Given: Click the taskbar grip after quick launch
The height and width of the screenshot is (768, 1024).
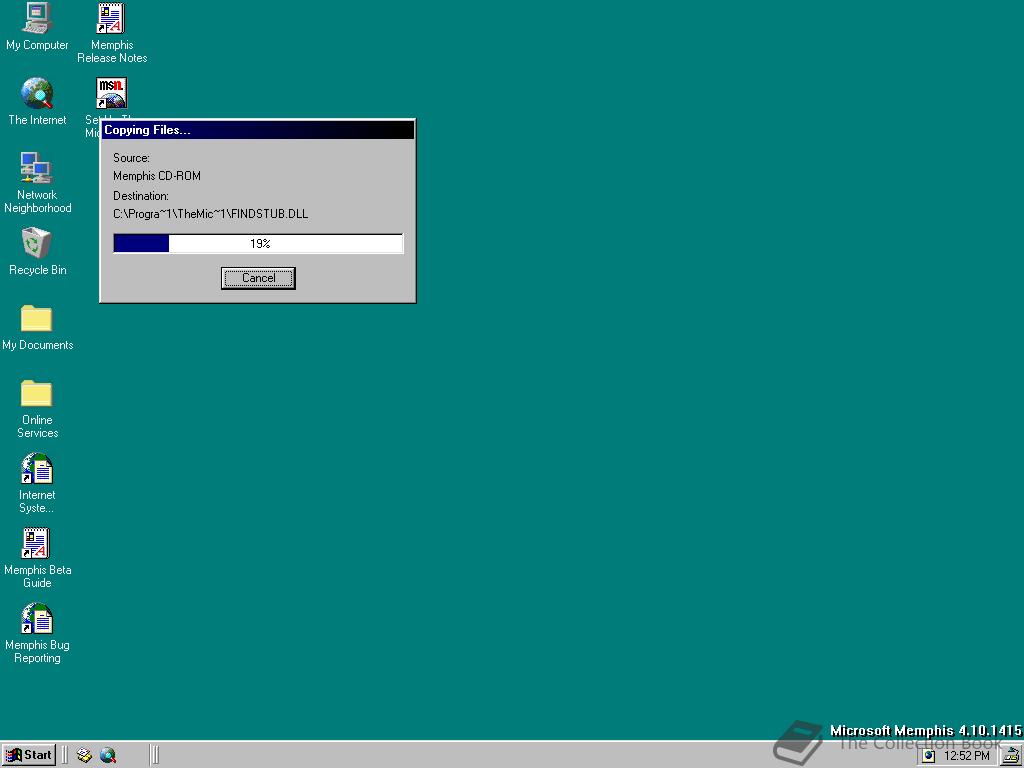Looking at the screenshot, I should click(x=155, y=755).
